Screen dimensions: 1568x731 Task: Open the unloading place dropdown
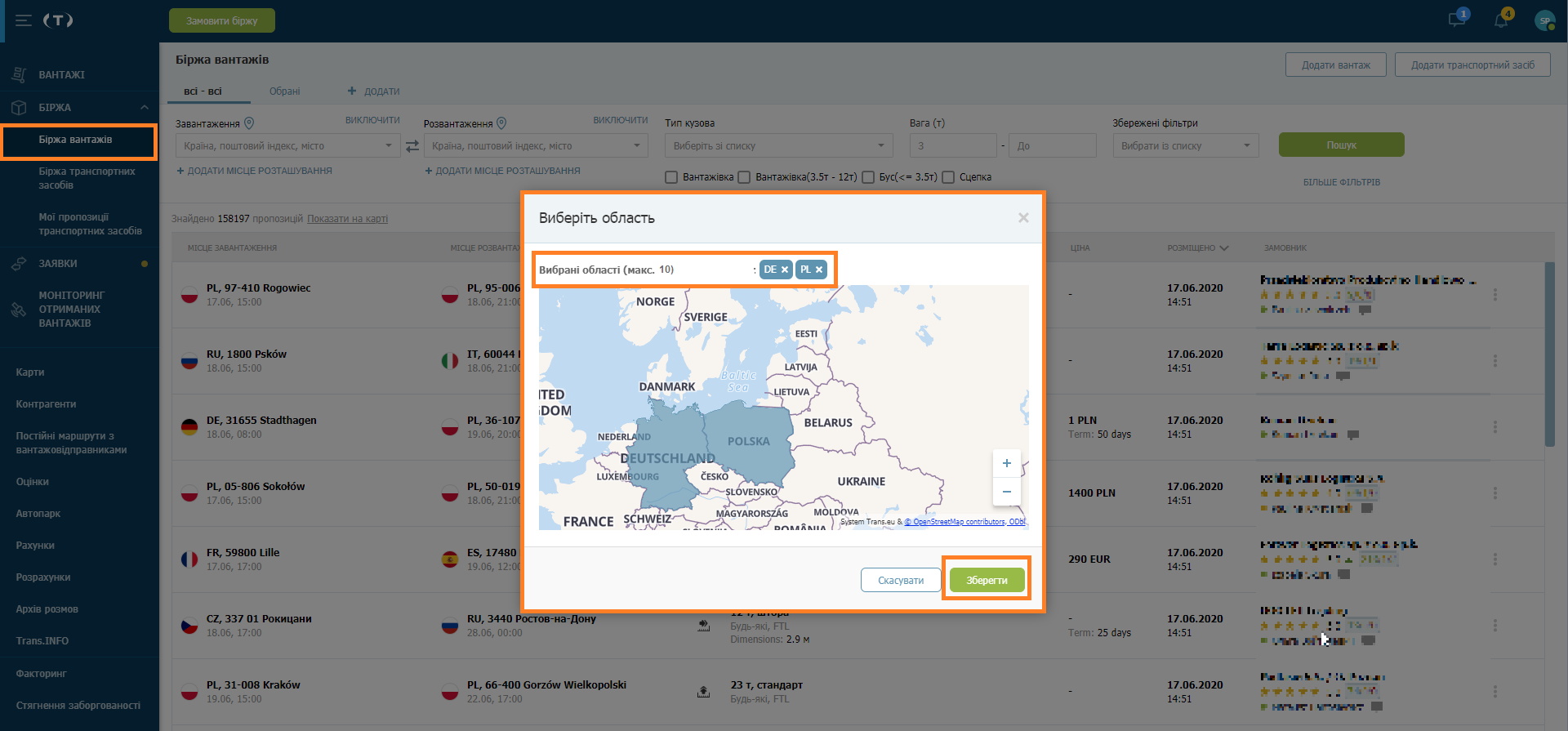tap(536, 145)
